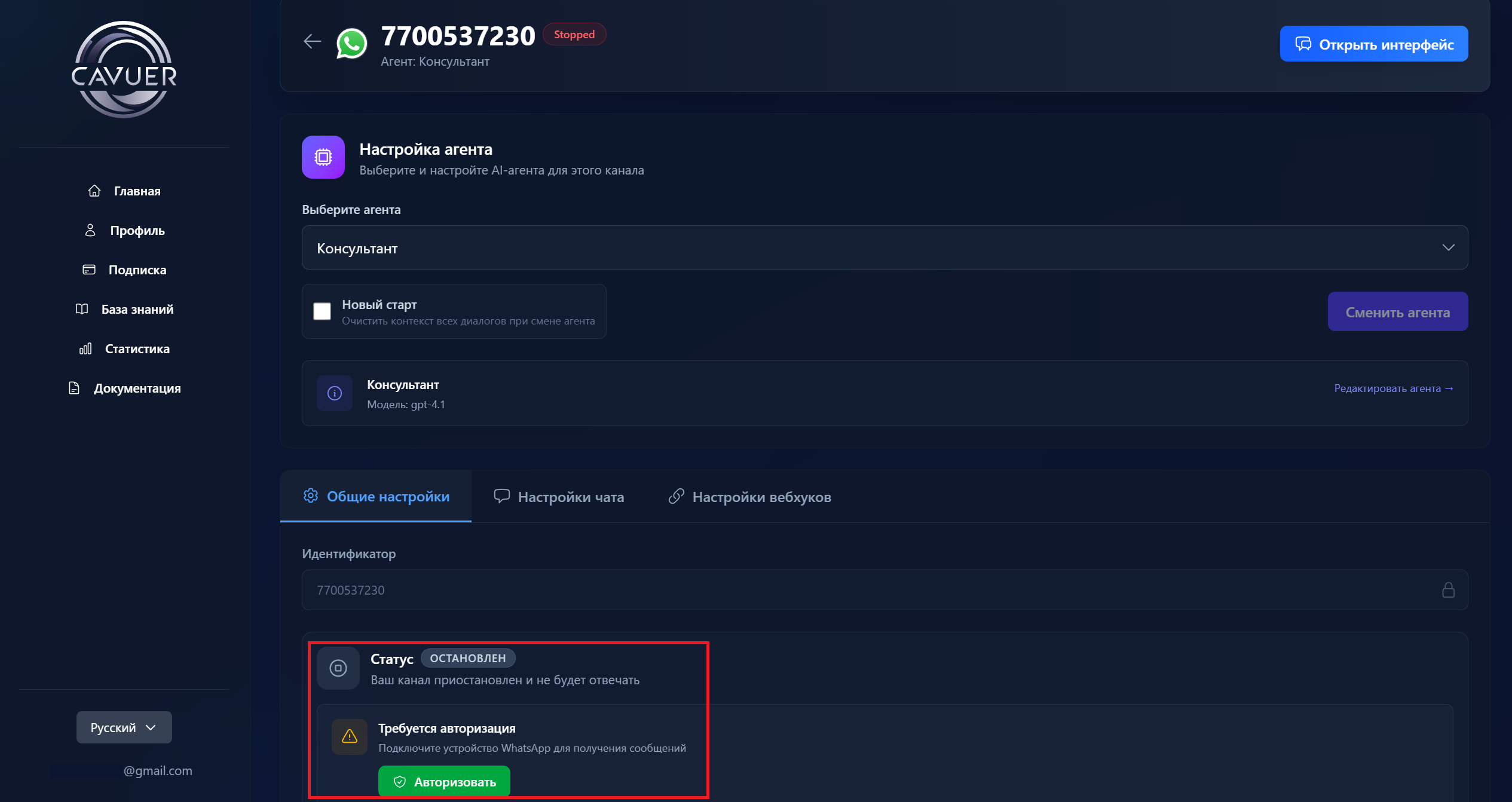Viewport: 1512px width, 802px height.
Task: Click the stopped status square icon
Action: (338, 668)
